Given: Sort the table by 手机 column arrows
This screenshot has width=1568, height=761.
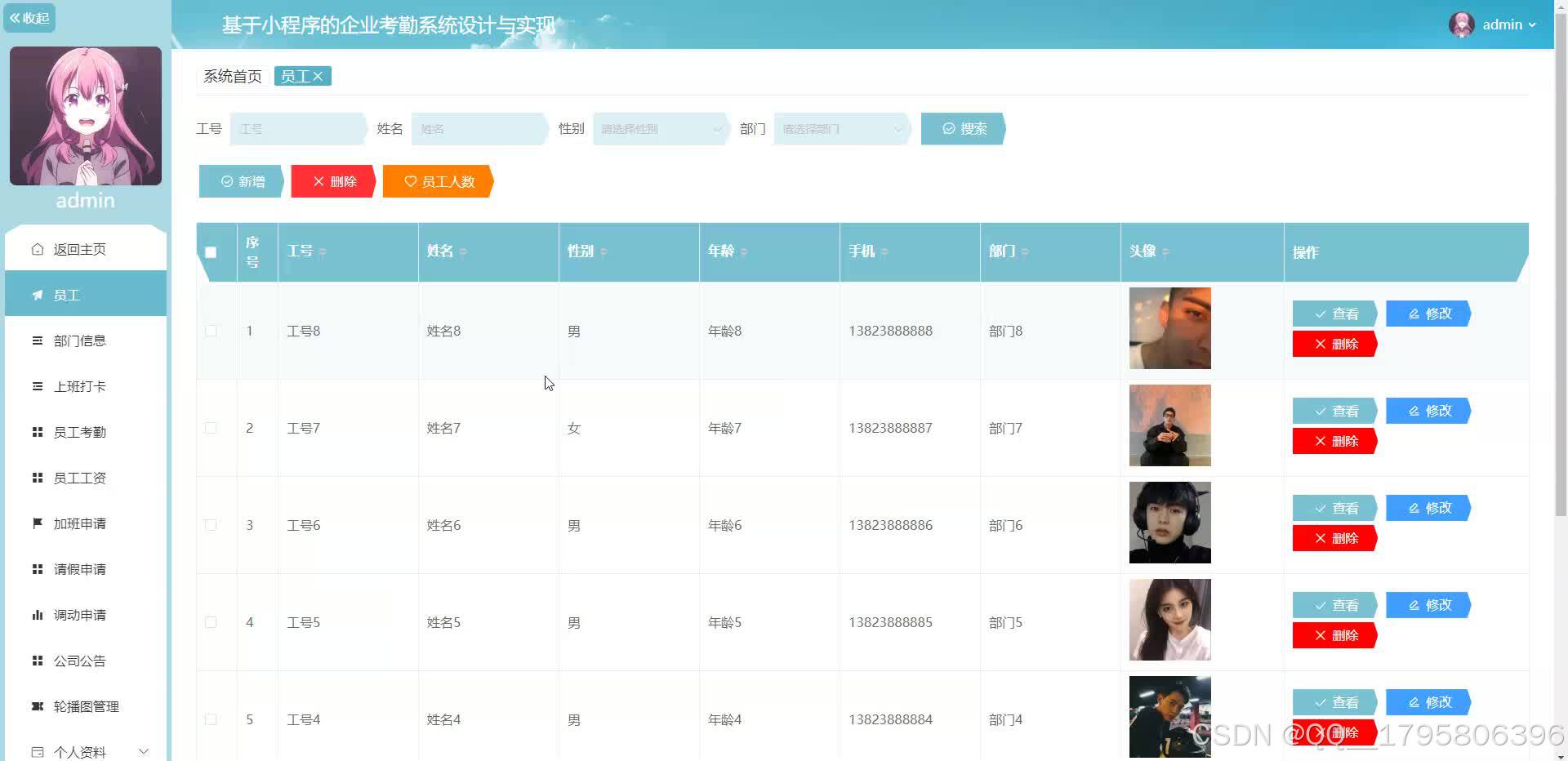Looking at the screenshot, I should [x=884, y=251].
